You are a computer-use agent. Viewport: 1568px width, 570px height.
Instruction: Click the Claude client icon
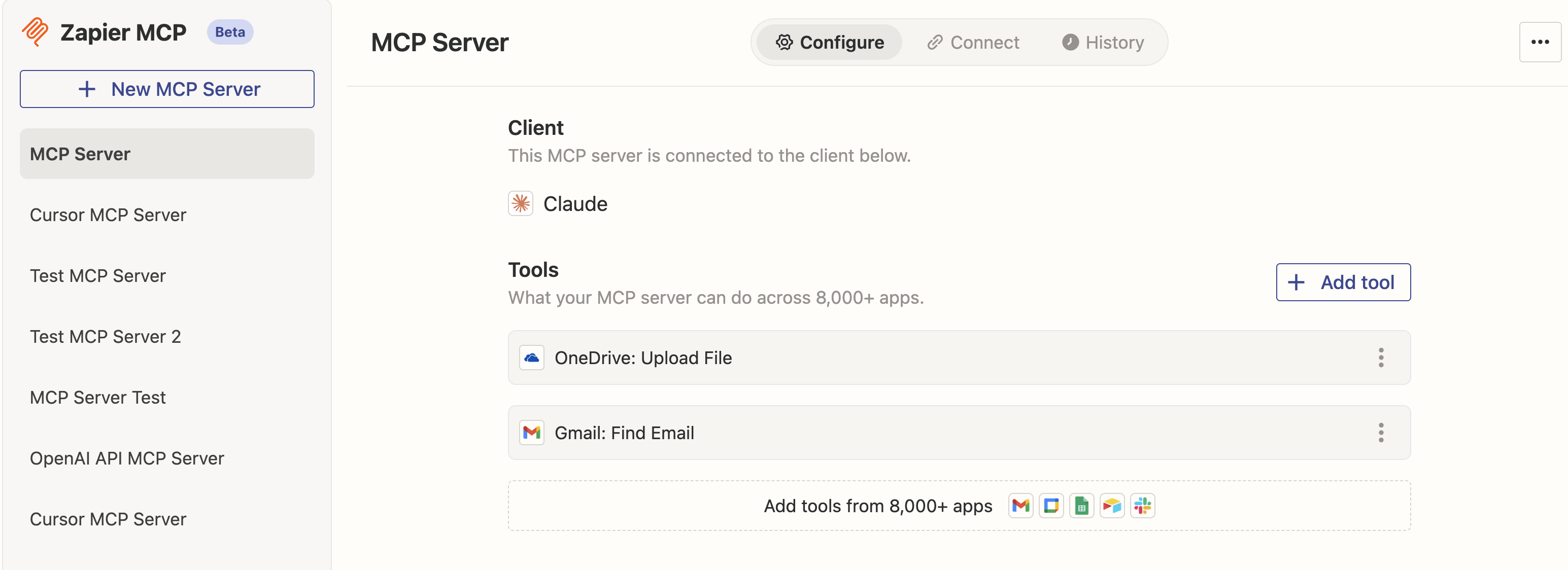[x=521, y=203]
